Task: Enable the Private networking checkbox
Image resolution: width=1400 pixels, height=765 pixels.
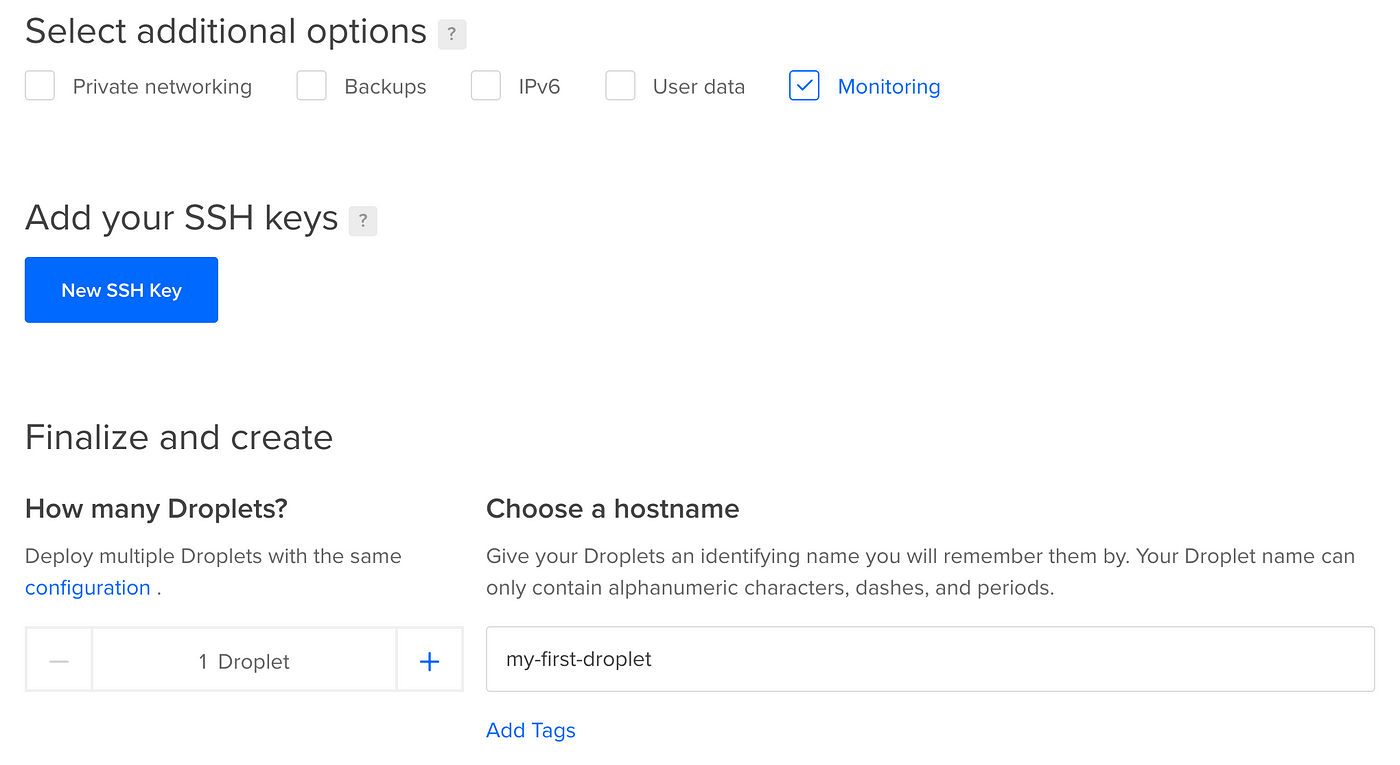Action: point(40,86)
